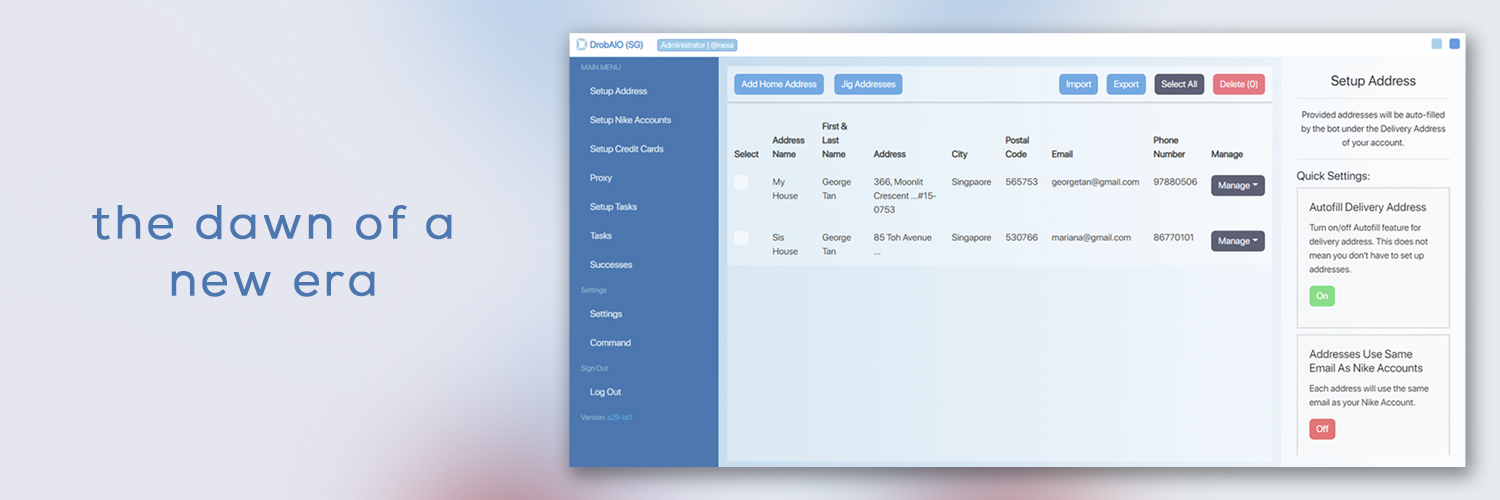Click the dark blue window control square
The image size is (1500, 500).
tap(1455, 44)
